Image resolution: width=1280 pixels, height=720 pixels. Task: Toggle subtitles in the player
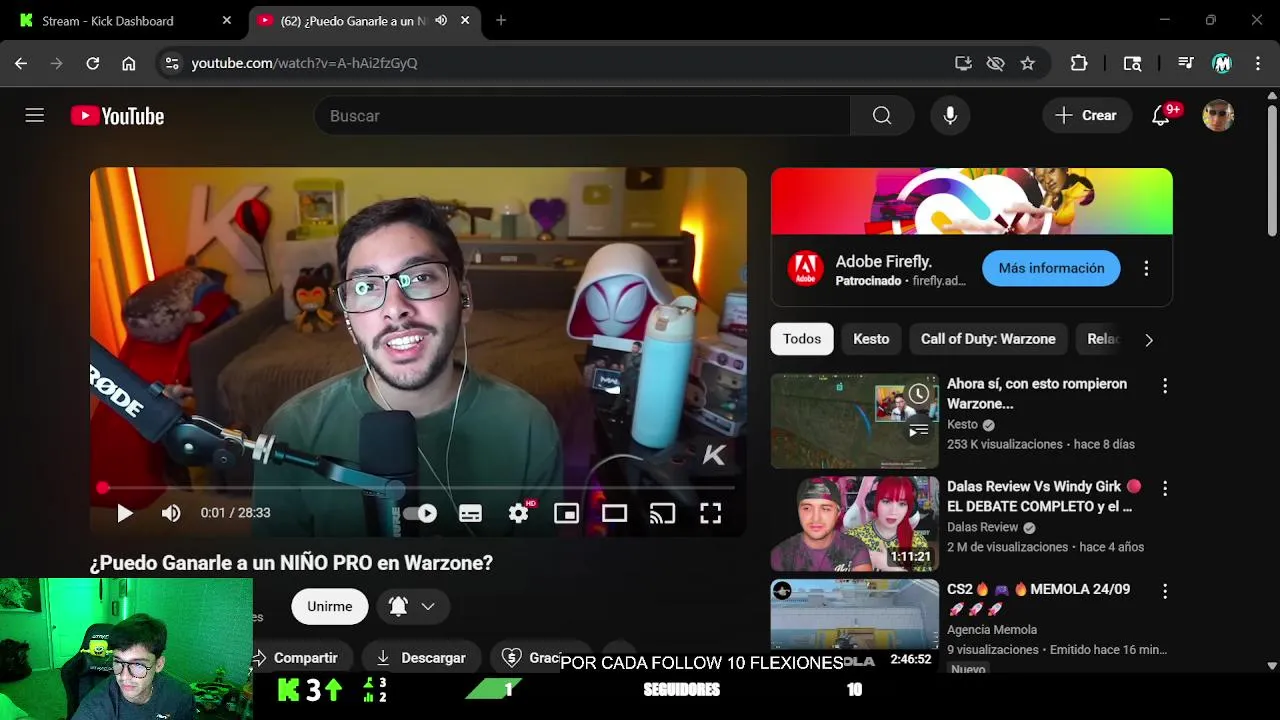click(x=470, y=513)
